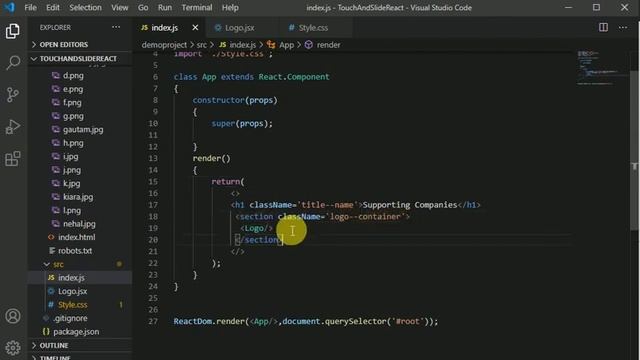Open kiara.jpg in the explorer
Screen dimensions: 640x360
78,197
